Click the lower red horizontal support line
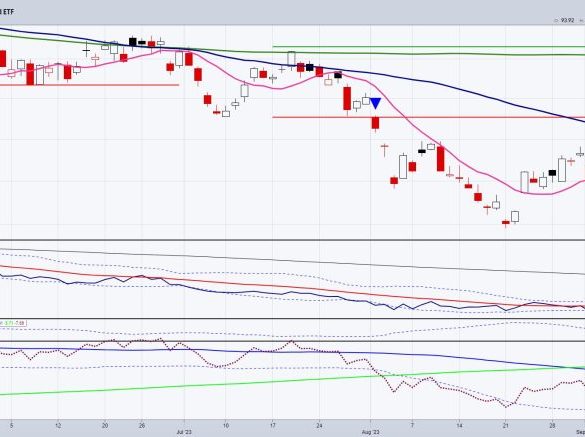585x437 pixels. pos(429,117)
